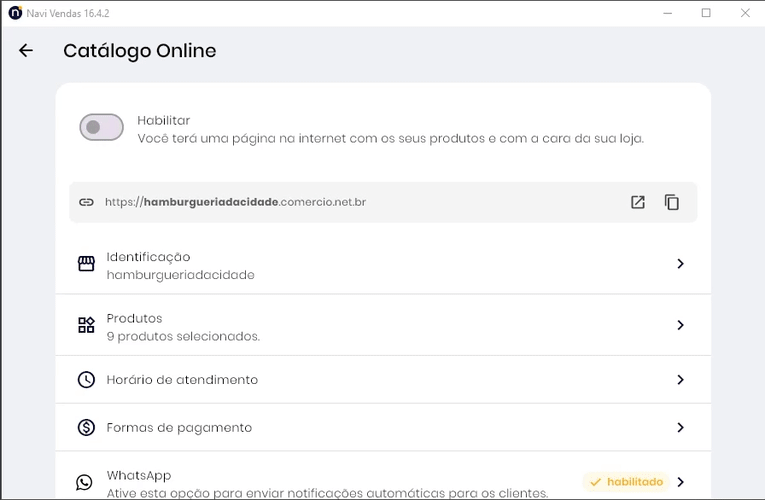765x500 pixels.
Task: Click the chain link icon
Action: click(x=86, y=202)
